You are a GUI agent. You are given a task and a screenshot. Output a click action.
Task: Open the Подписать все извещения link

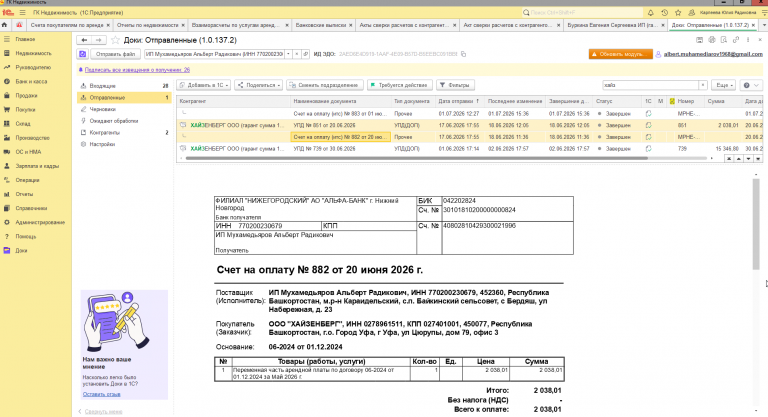pos(137,70)
